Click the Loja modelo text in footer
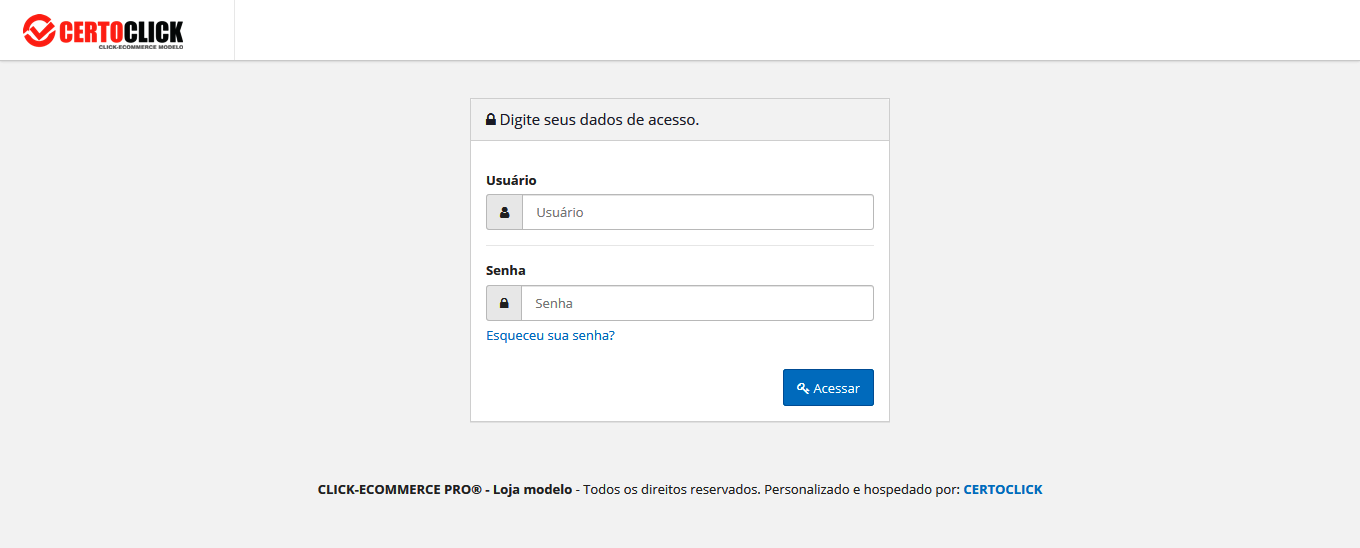 533,490
